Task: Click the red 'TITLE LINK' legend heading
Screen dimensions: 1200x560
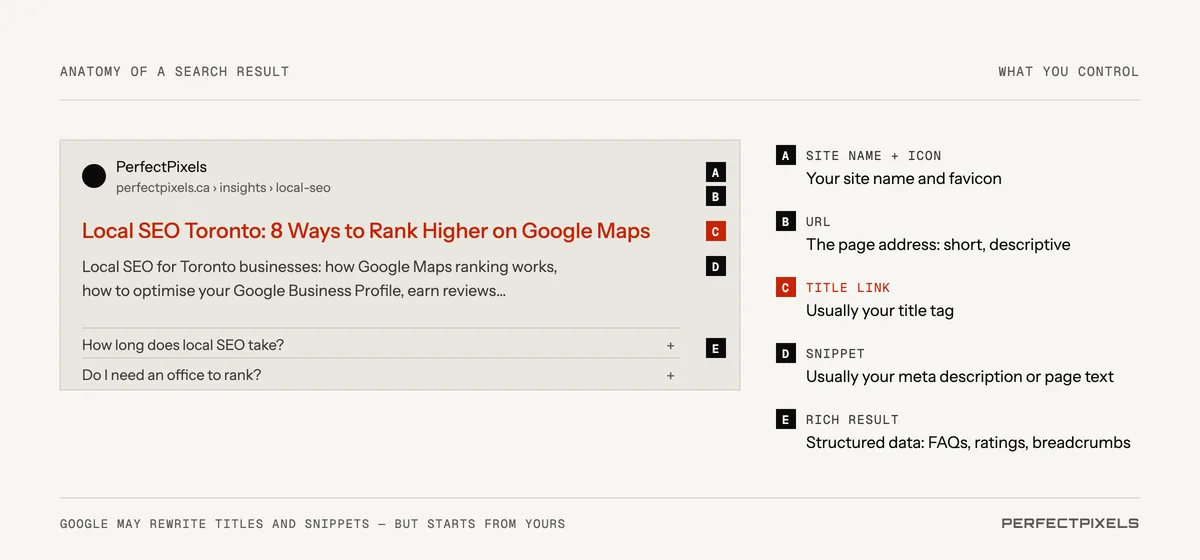Action: tap(848, 288)
